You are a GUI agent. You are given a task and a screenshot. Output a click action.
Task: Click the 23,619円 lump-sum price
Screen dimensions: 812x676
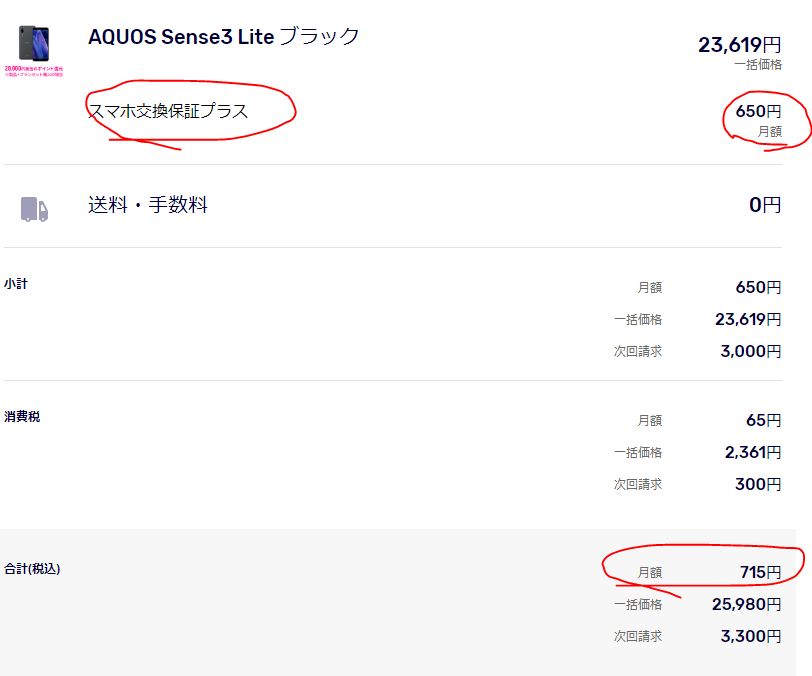[740, 45]
